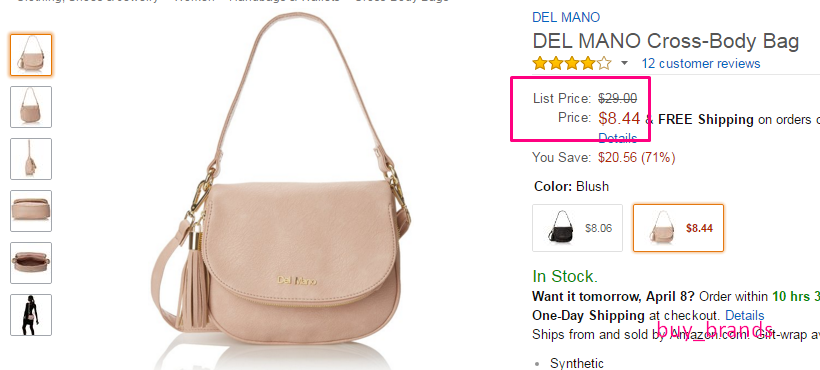820x370 pixels.
Task: View the model silhouette thumbnail
Action: [31, 315]
